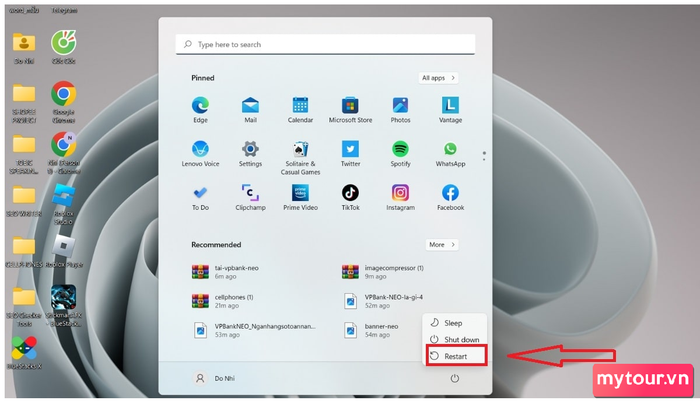
Task: Open the Settings gear app
Action: [x=250, y=154]
